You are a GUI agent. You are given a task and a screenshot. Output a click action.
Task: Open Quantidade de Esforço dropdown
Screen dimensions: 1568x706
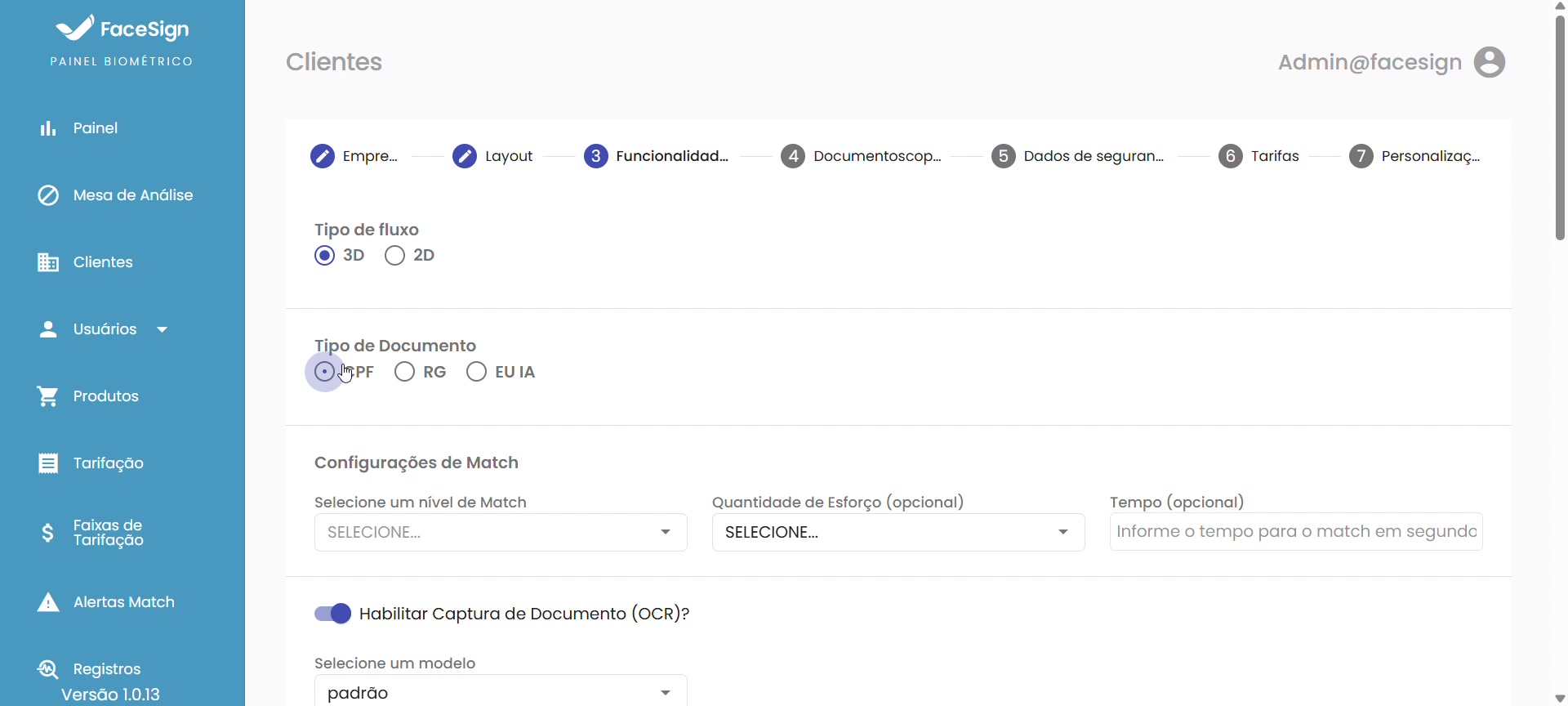(x=898, y=532)
